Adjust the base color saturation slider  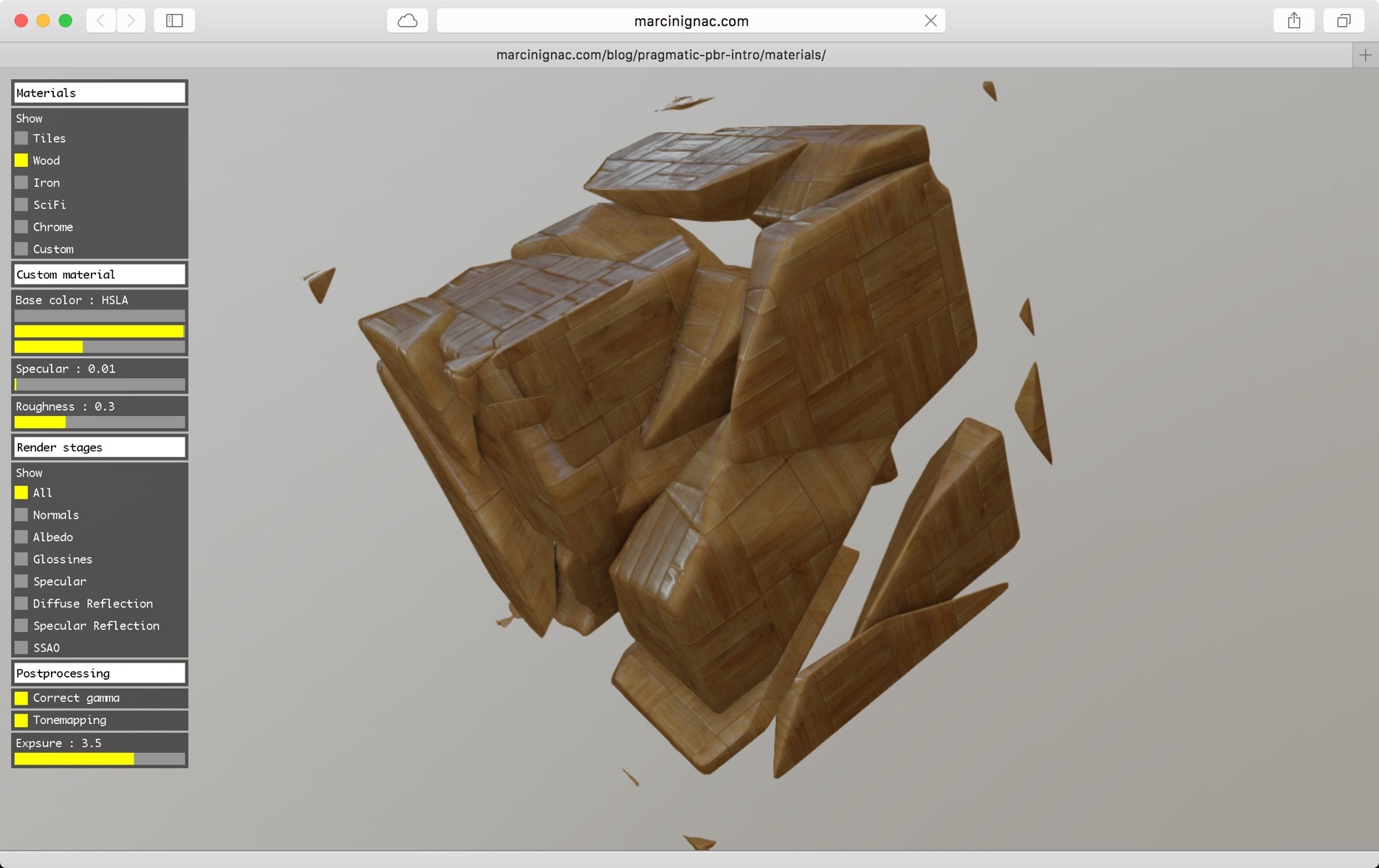click(x=100, y=331)
